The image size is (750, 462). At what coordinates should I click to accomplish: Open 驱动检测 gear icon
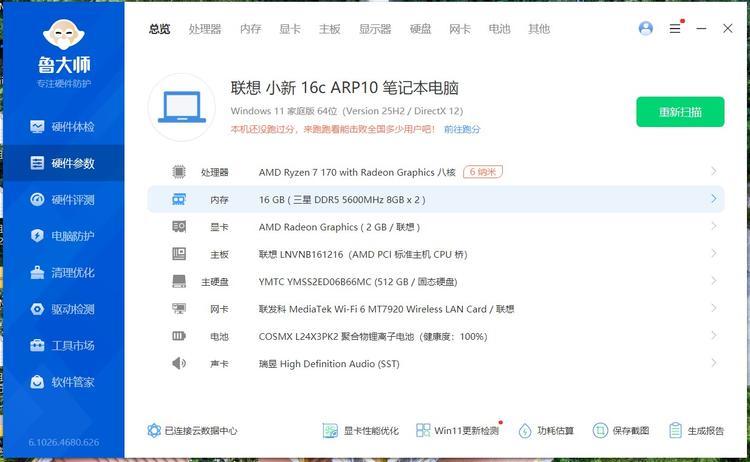point(37,309)
